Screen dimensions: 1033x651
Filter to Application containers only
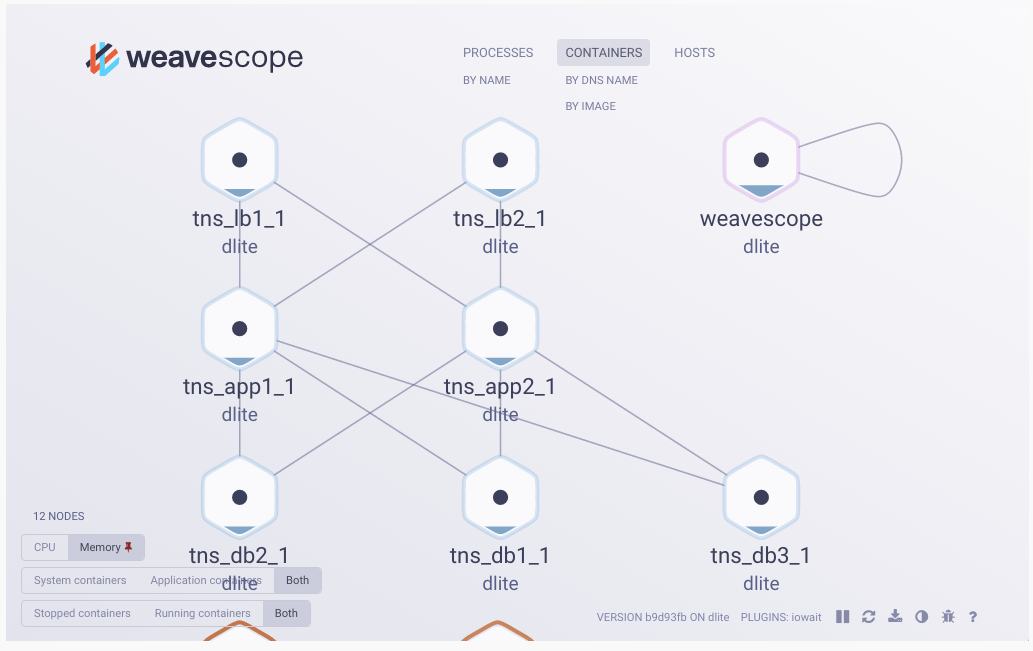[x=206, y=580]
